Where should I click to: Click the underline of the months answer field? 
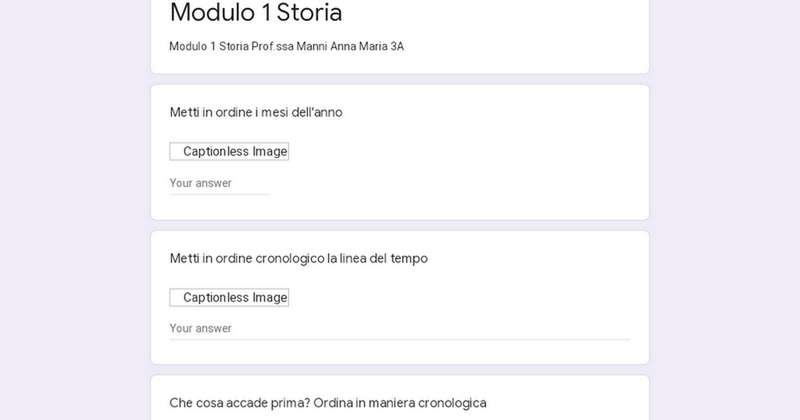click(x=219, y=194)
